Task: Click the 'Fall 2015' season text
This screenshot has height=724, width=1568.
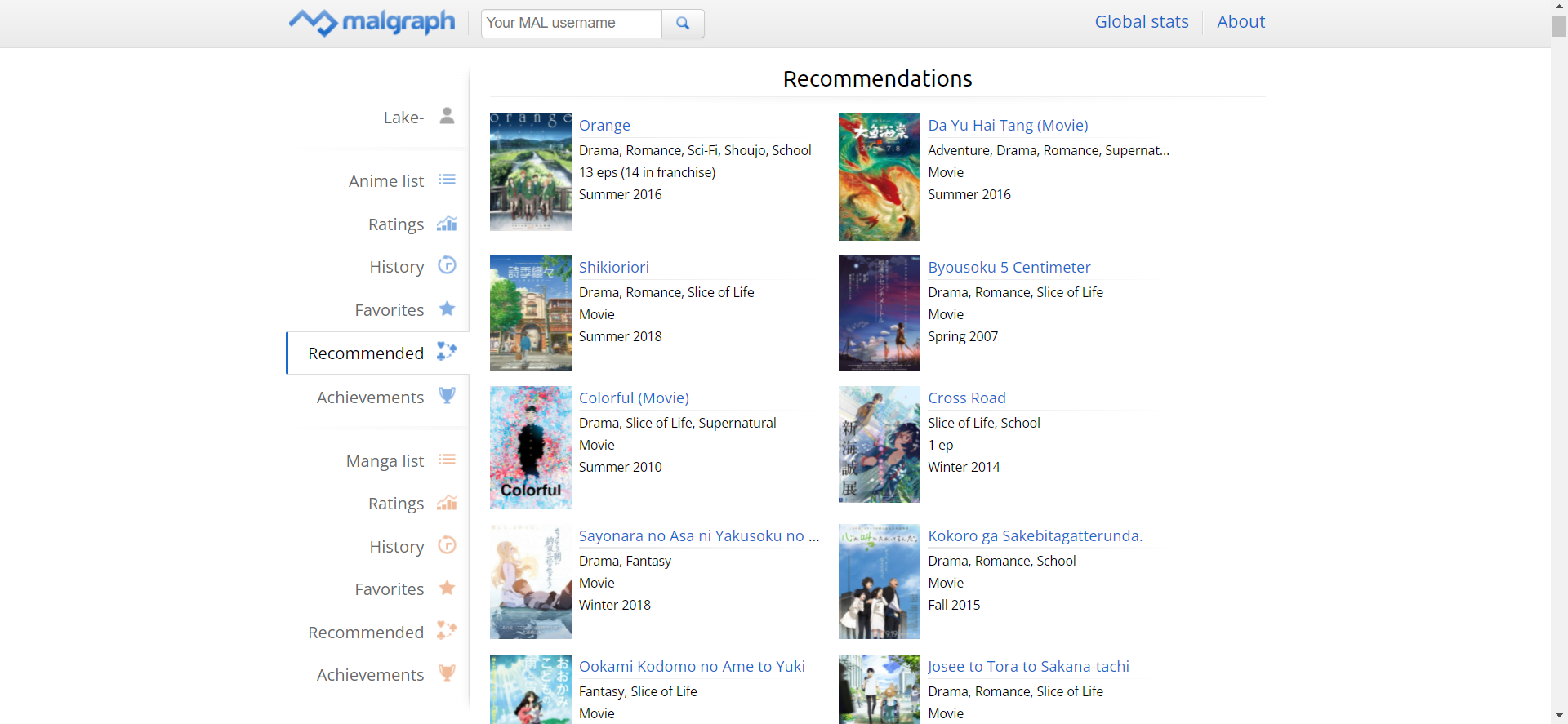Action: (x=954, y=606)
